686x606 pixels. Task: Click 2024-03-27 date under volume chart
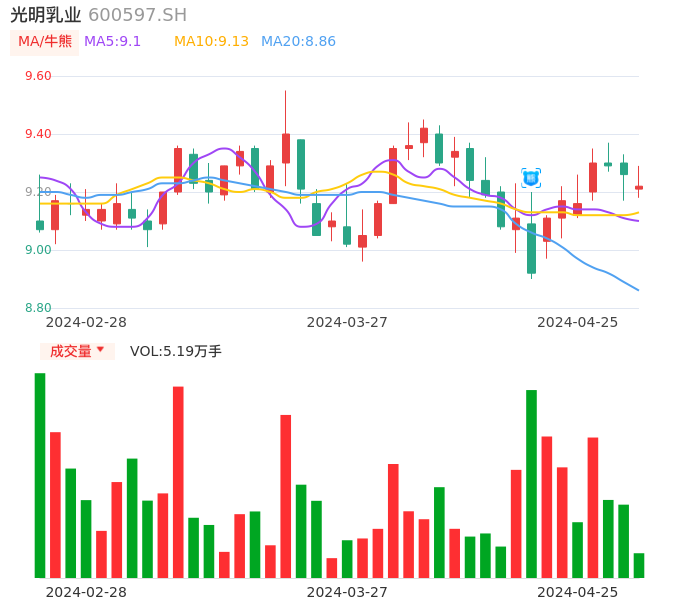347,592
